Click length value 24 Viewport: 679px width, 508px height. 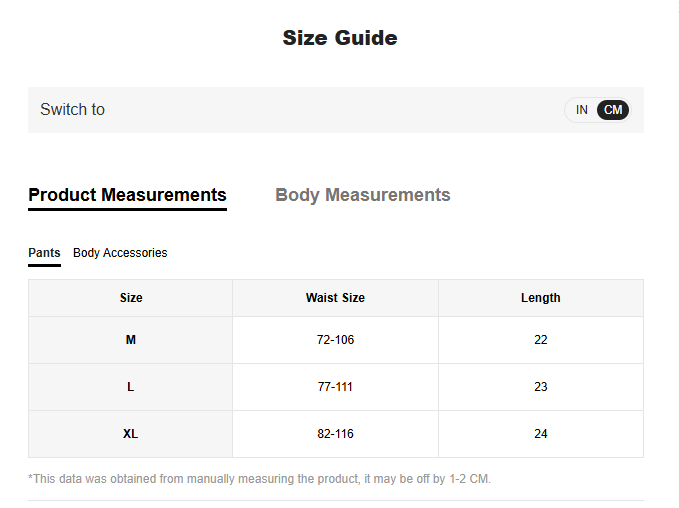(x=540, y=434)
